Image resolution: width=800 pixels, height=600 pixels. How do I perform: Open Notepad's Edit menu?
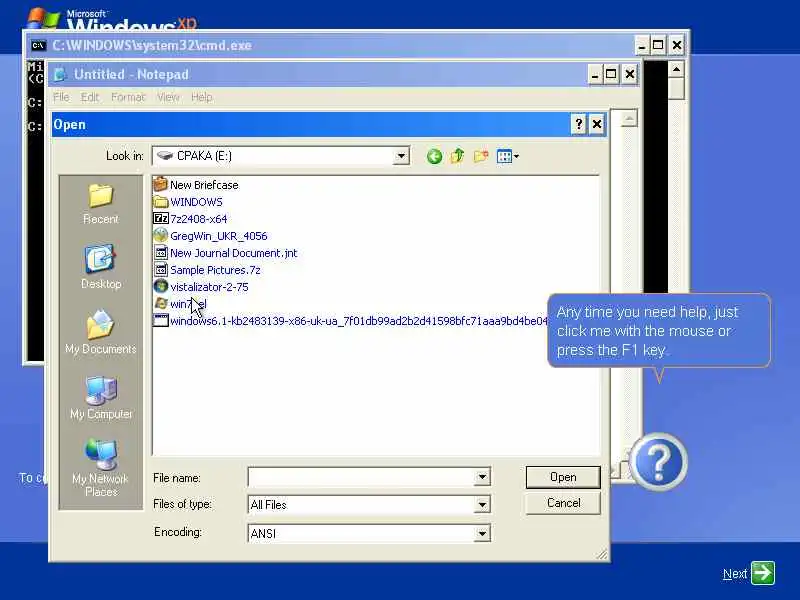coord(90,97)
